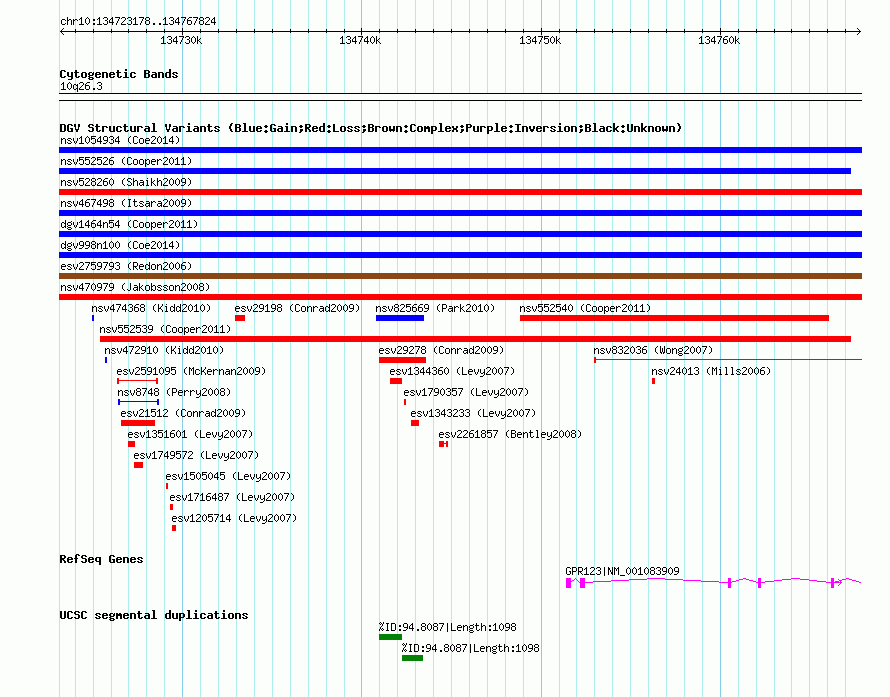
Task: Open the UCSC segmental duplications track title
Action: (154, 615)
